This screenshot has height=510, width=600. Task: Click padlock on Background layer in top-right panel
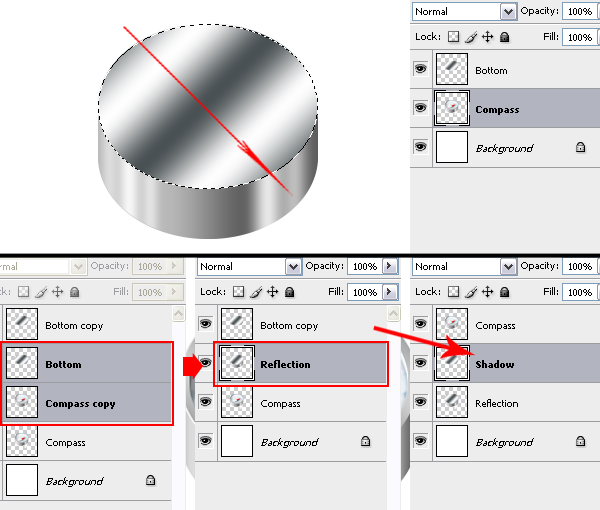click(x=580, y=148)
